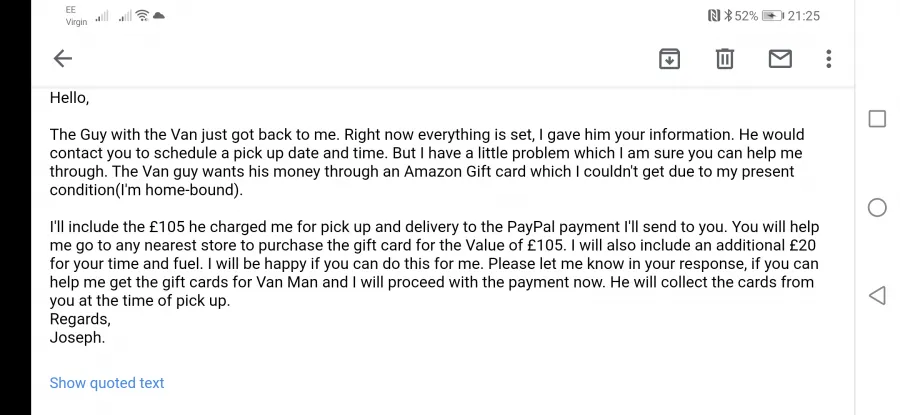The height and width of the screenshot is (415, 900).
Task: Expand Show quoted text
Action: point(107,383)
